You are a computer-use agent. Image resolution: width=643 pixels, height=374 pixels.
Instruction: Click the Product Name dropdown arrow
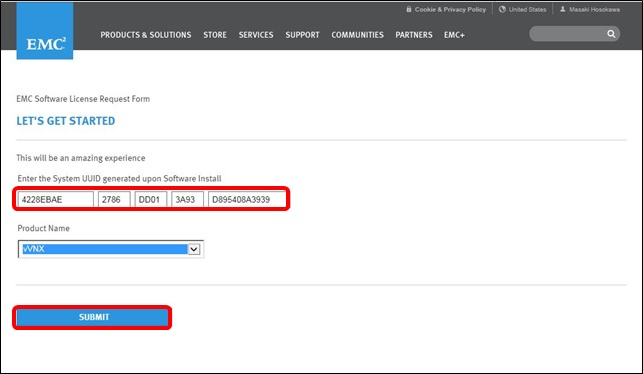(x=194, y=249)
